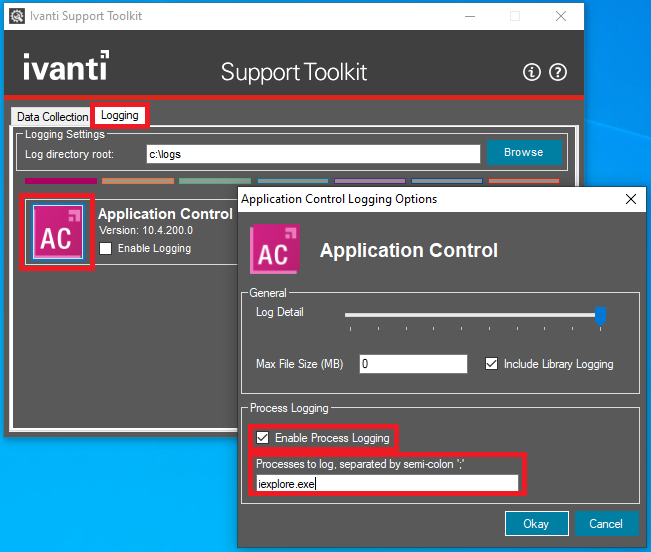Image resolution: width=651 pixels, height=552 pixels.
Task: Disable the Enable Process Logging checkbox
Action: click(262, 438)
